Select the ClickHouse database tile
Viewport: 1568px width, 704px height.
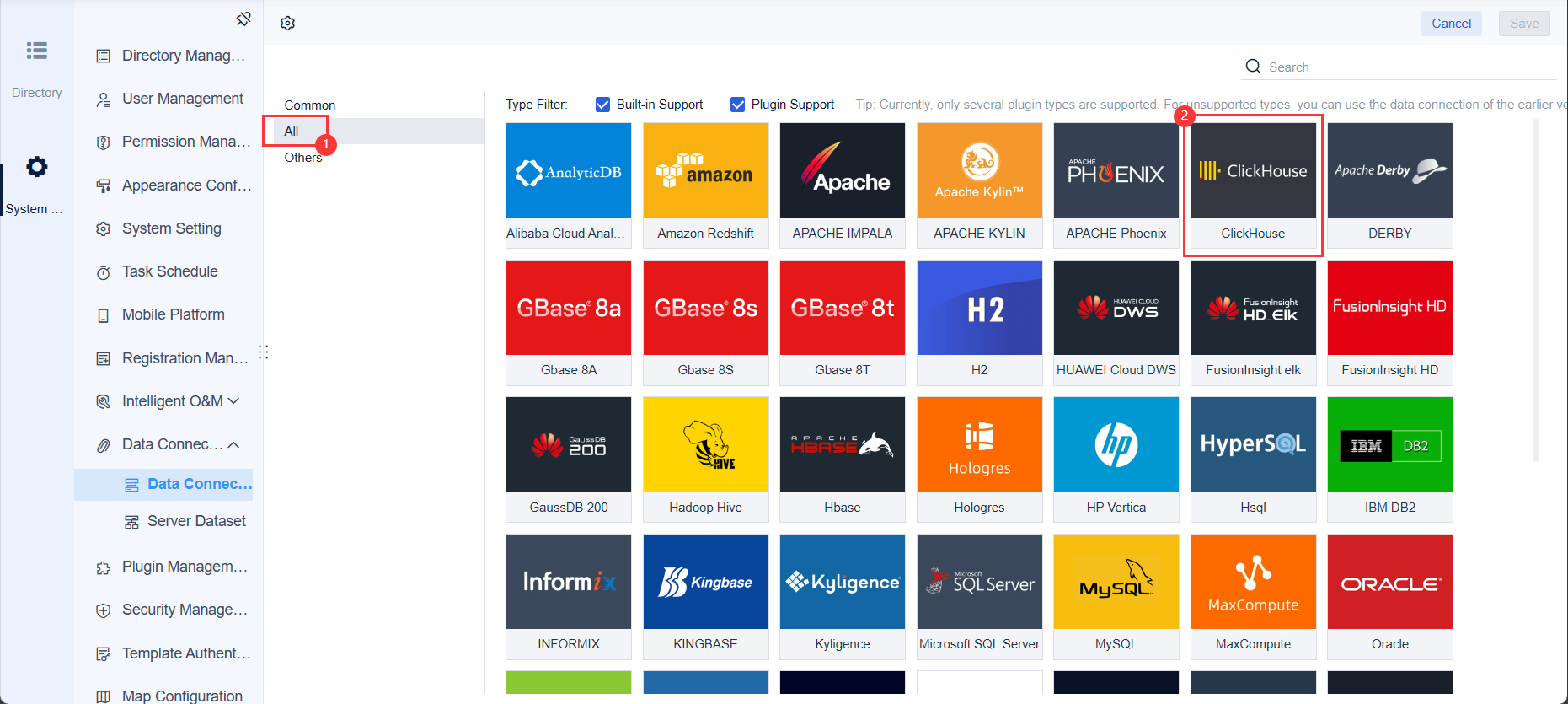tap(1253, 185)
